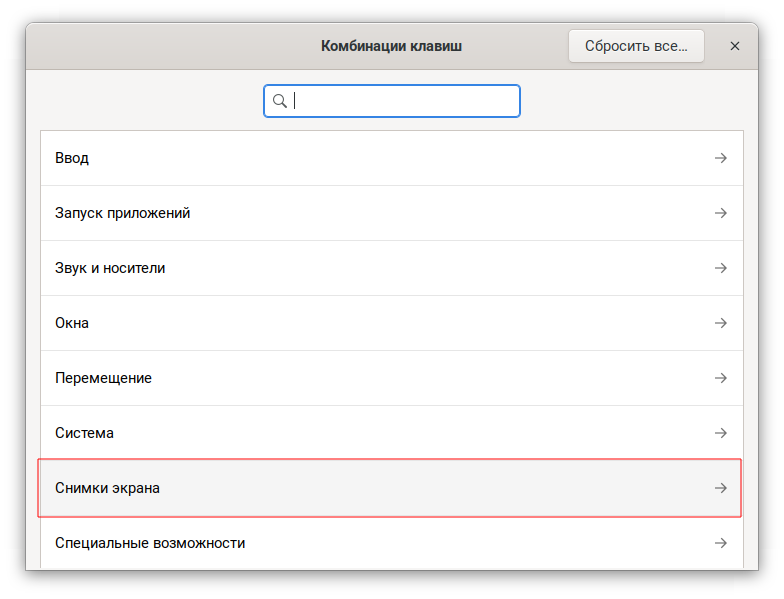Expand "Звук и носители" via its arrow
Image resolution: width=784 pixels, height=599 pixels.
(x=720, y=268)
